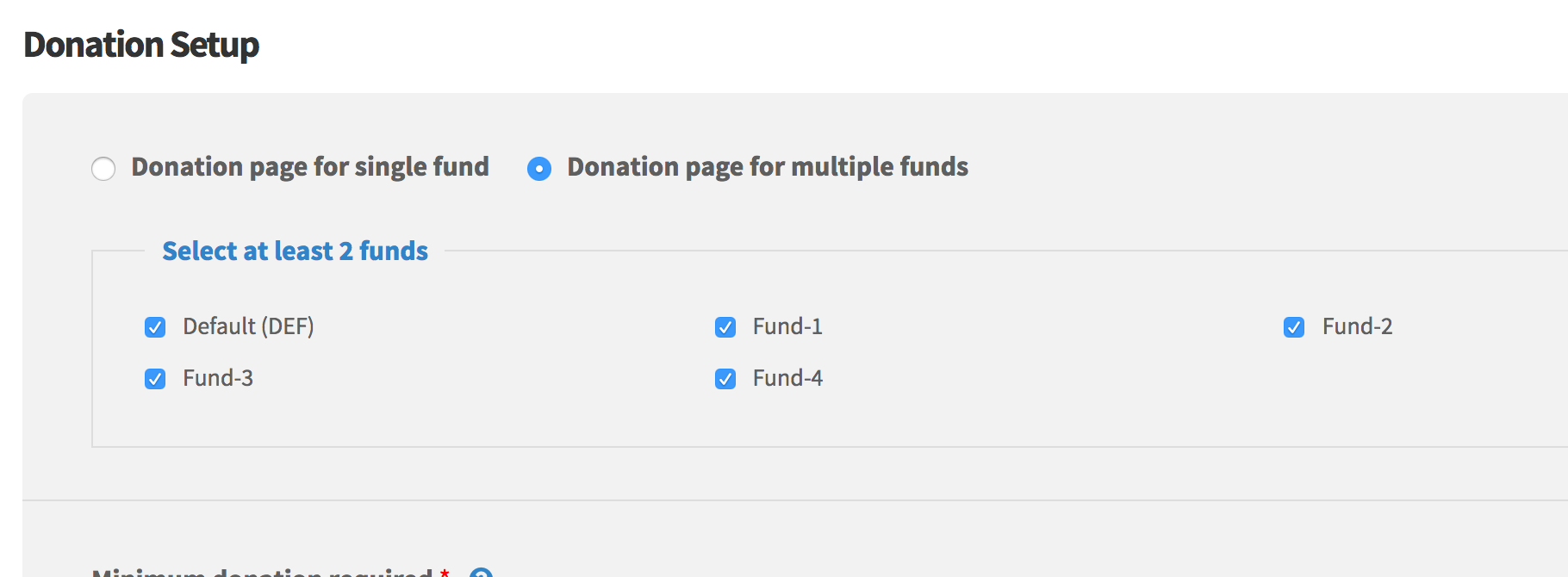
Task: Click the 'Donation page for single fund' label
Action: (x=310, y=167)
